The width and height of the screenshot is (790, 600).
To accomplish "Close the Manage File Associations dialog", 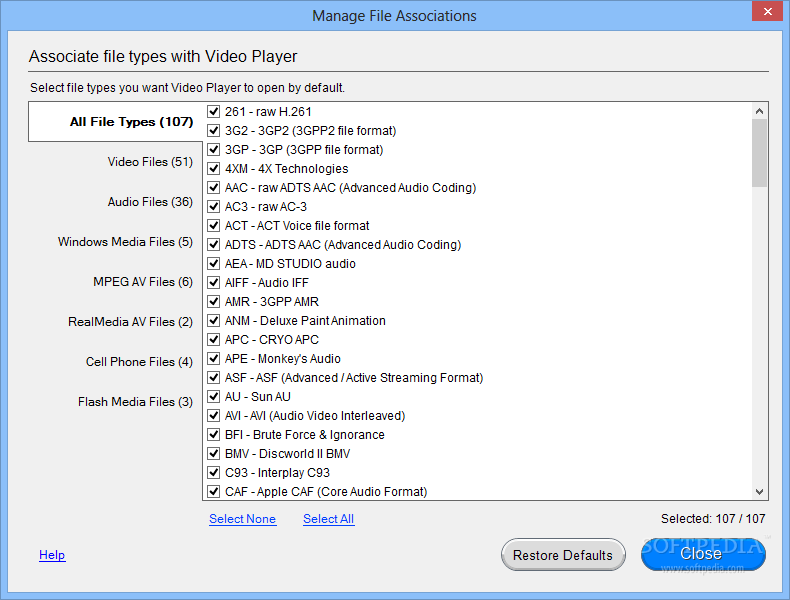I will [x=767, y=11].
